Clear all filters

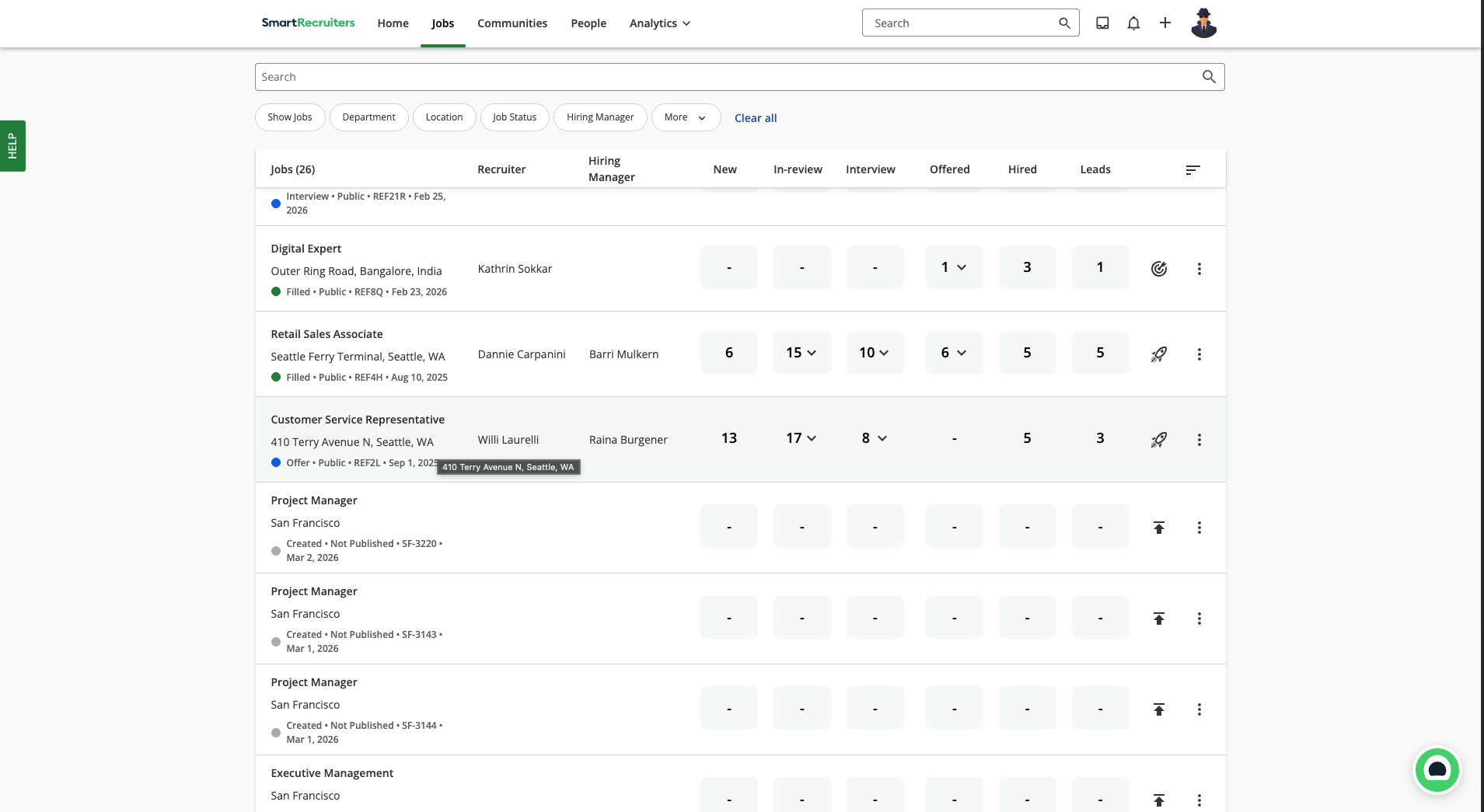755,118
